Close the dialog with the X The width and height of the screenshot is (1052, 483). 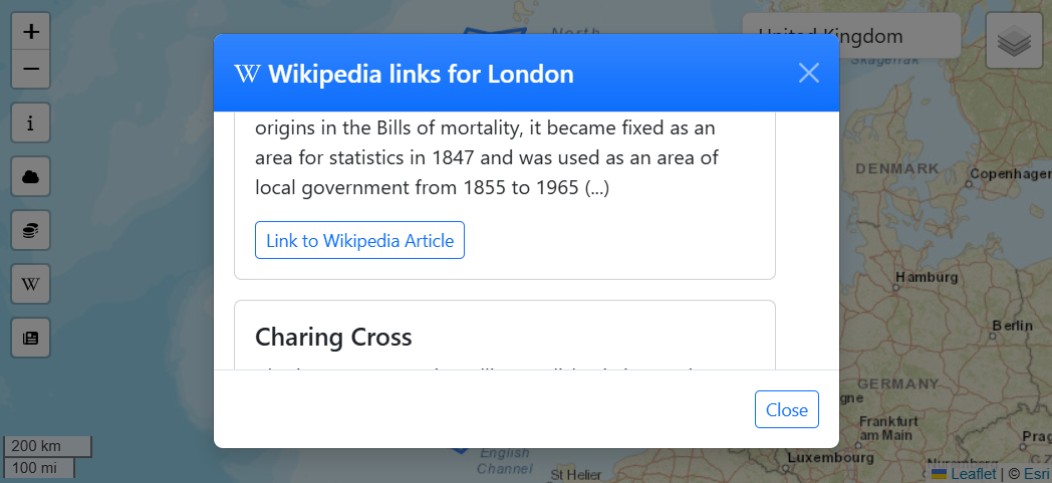(808, 73)
